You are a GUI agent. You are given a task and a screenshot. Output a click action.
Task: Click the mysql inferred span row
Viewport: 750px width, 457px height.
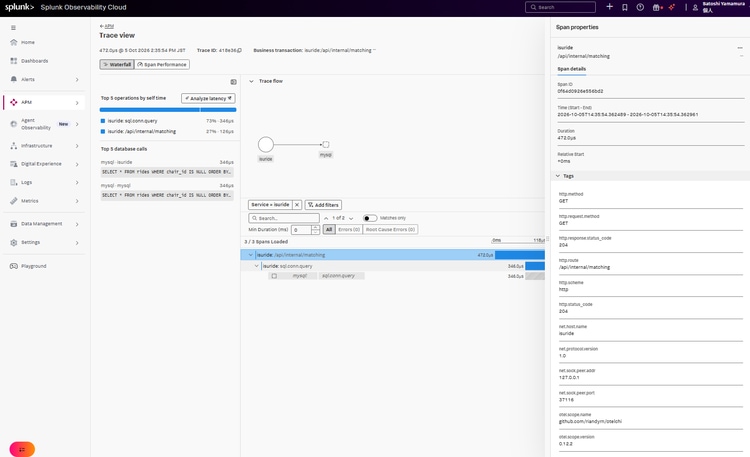point(392,276)
